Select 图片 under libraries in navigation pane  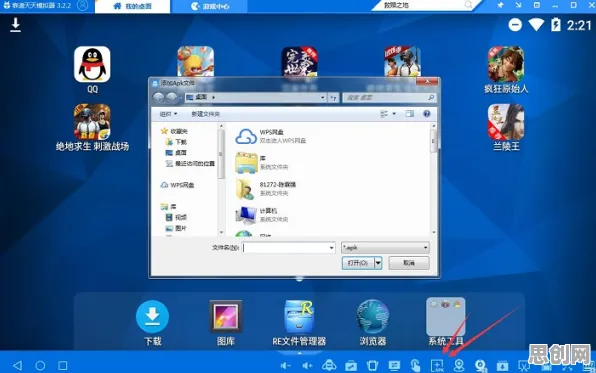[x=176, y=229]
